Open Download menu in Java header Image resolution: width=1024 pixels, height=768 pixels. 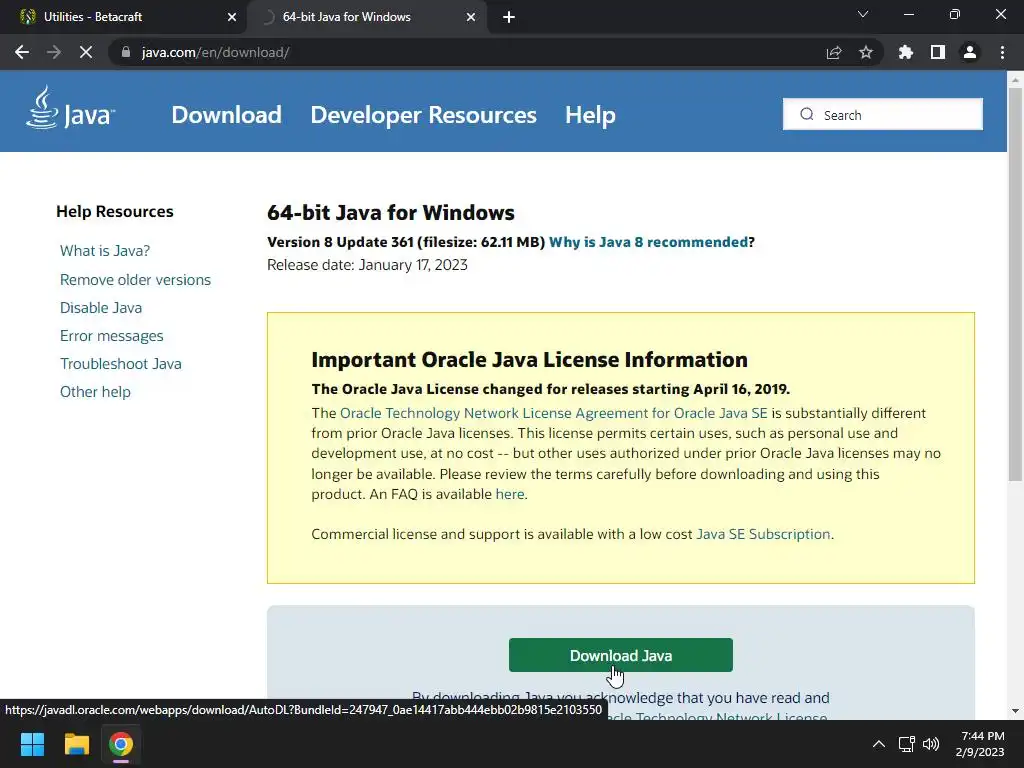tap(226, 115)
